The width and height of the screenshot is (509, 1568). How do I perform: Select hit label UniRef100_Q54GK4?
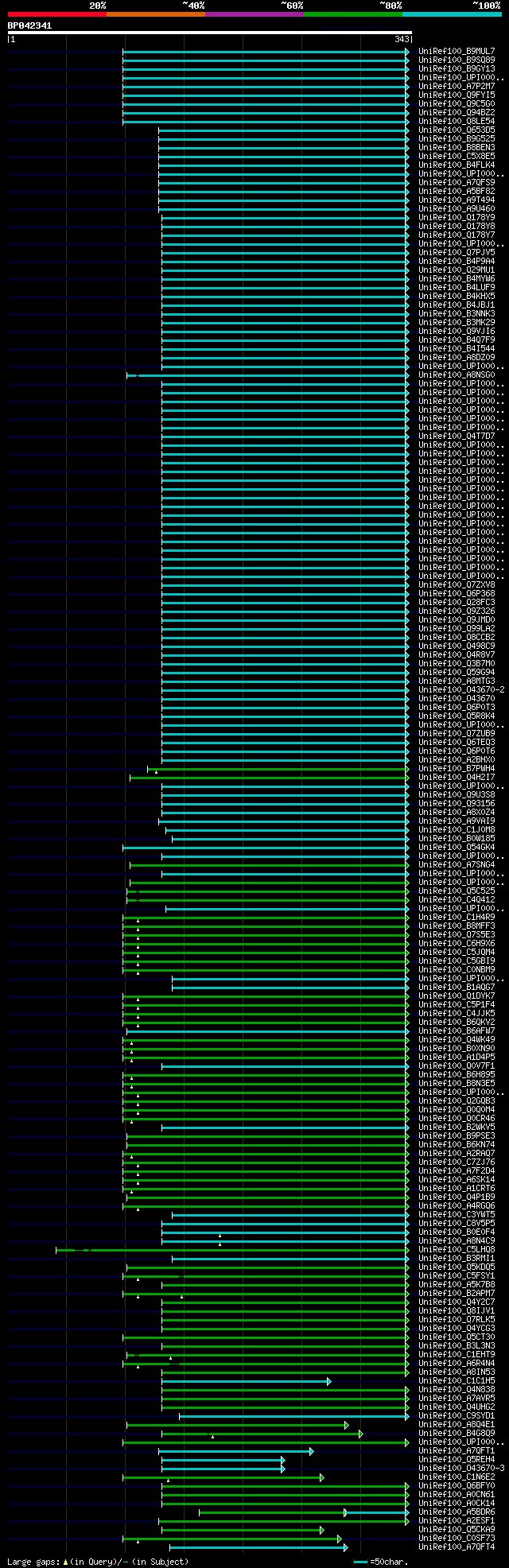tap(457, 848)
